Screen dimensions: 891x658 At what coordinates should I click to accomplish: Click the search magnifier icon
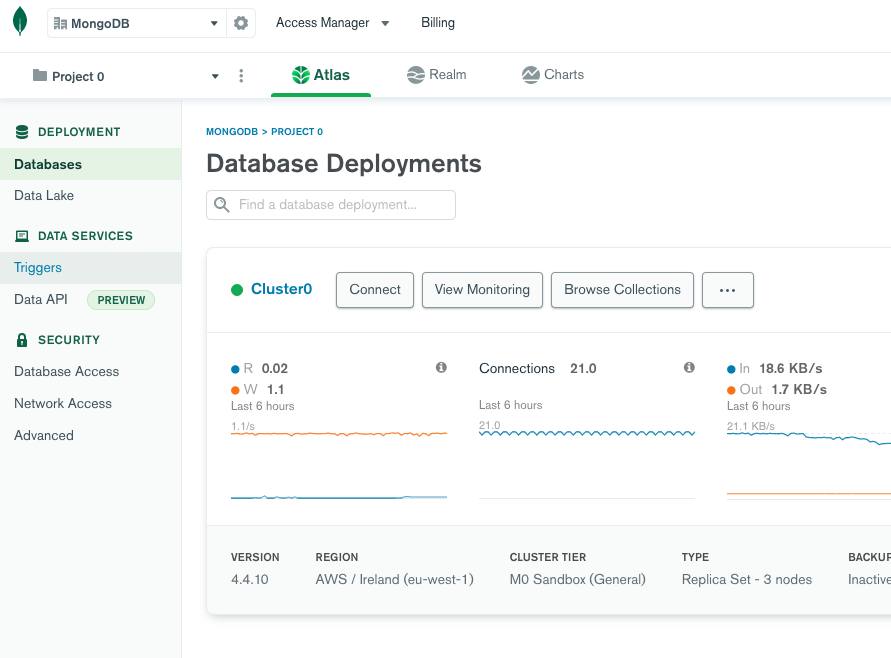[x=222, y=205]
